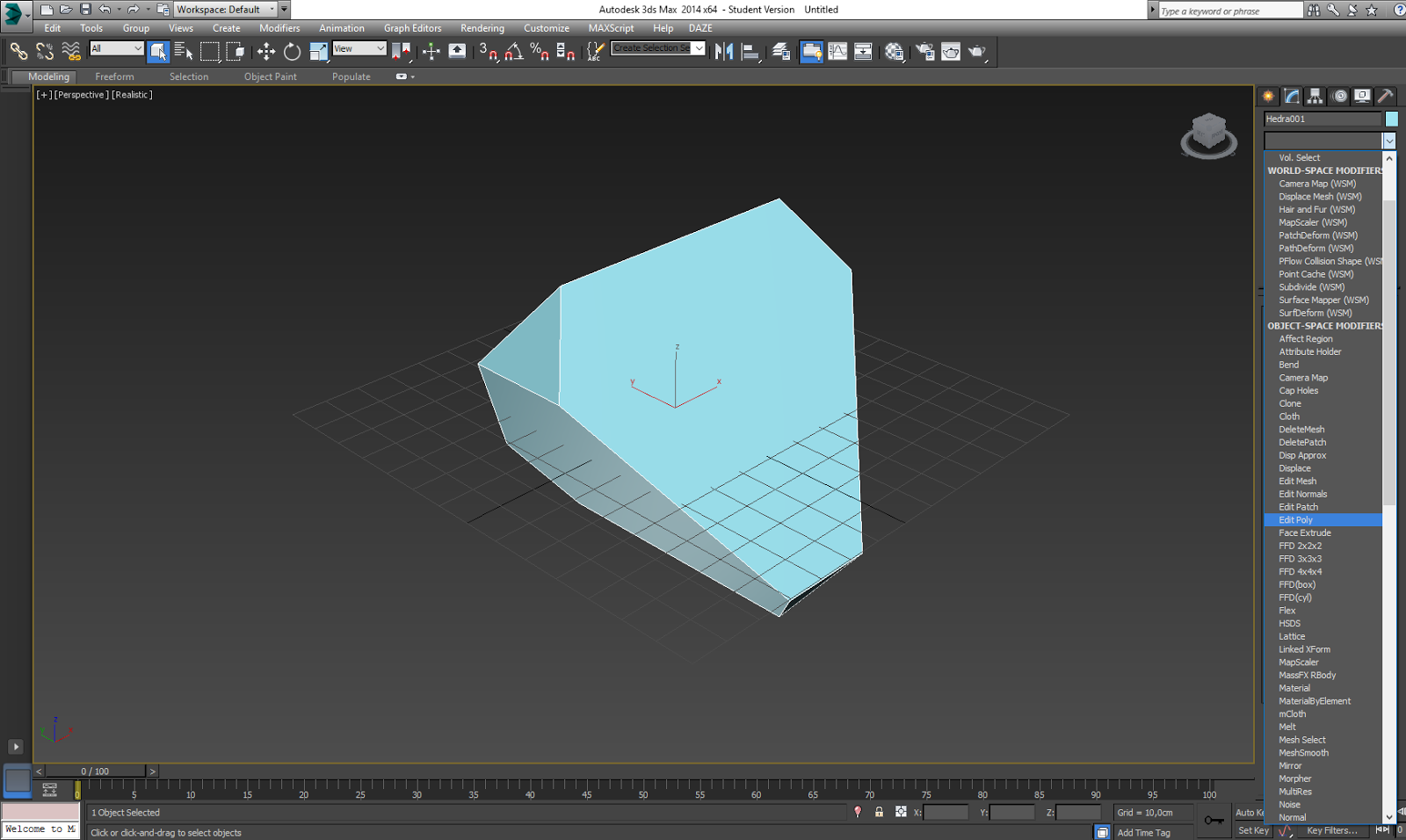Pick the Rectangular Selection Region tool

coord(209,52)
